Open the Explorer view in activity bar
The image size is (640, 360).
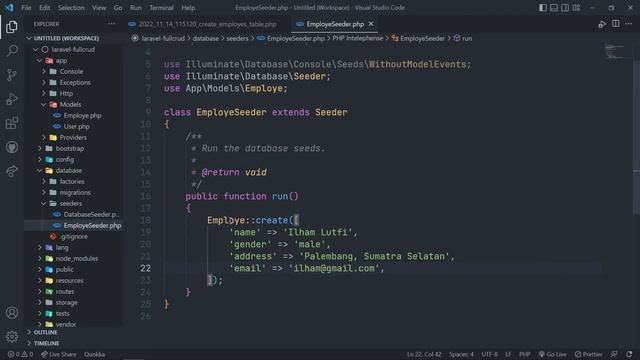[x=12, y=27]
